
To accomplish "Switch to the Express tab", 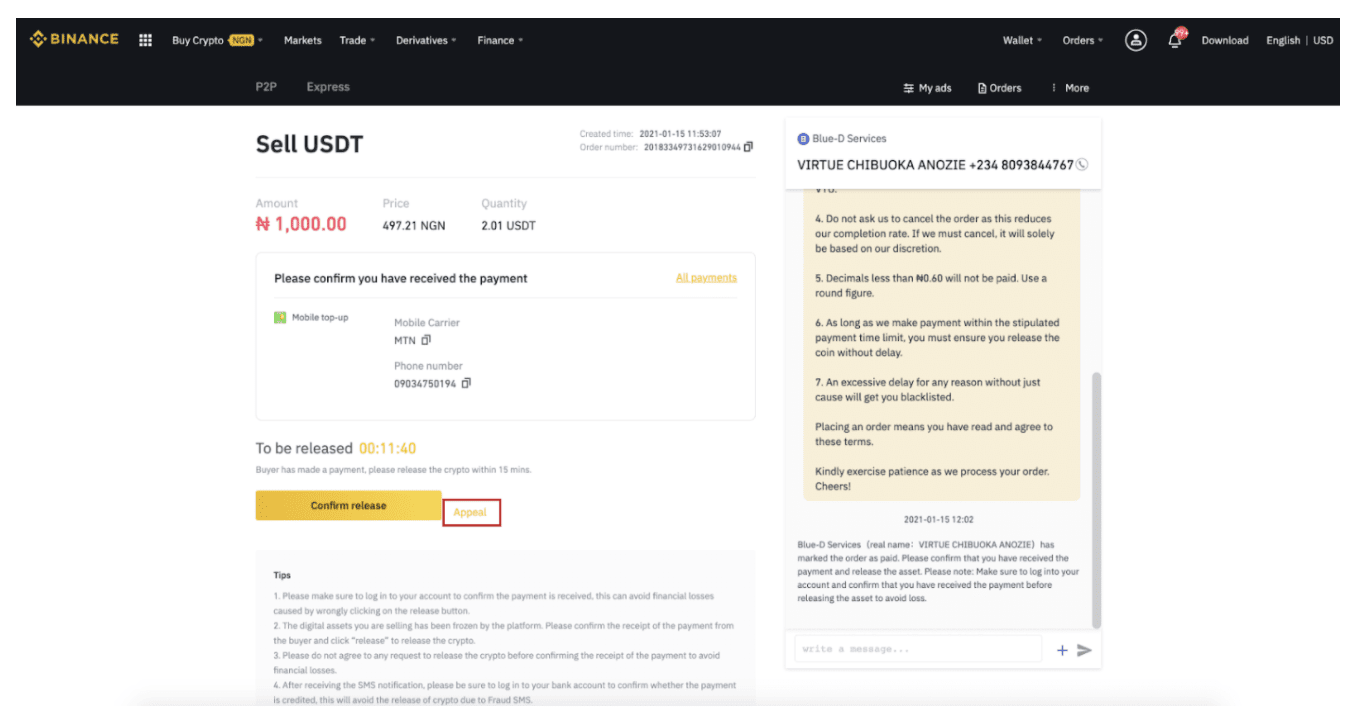I will (328, 87).
